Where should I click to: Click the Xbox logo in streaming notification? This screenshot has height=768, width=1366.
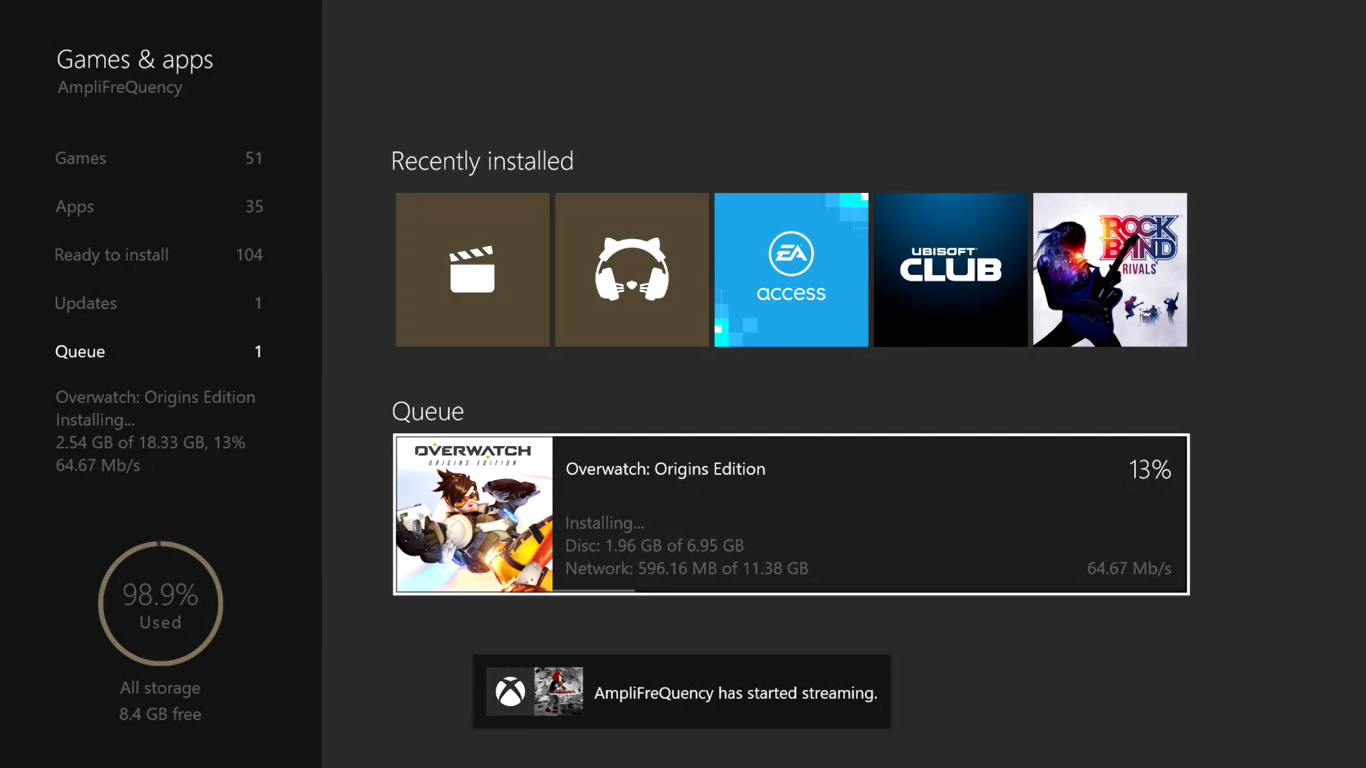point(510,692)
